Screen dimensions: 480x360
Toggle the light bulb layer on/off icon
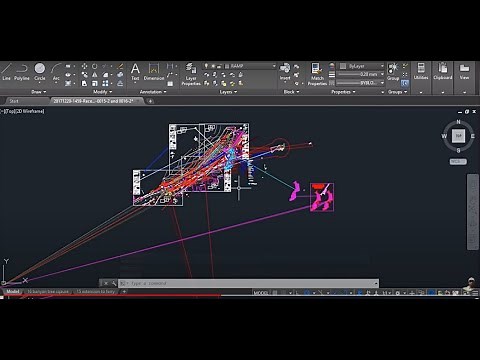[206, 66]
